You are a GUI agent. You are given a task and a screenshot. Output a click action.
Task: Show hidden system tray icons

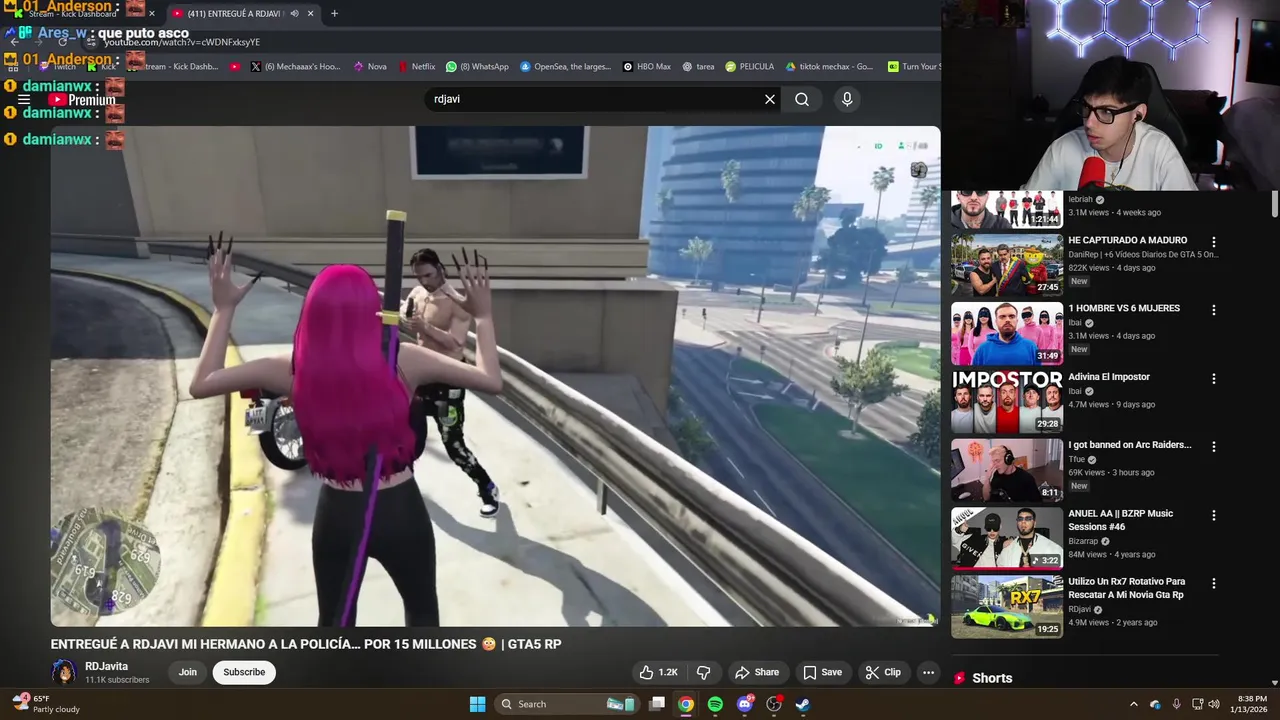[x=1133, y=704]
